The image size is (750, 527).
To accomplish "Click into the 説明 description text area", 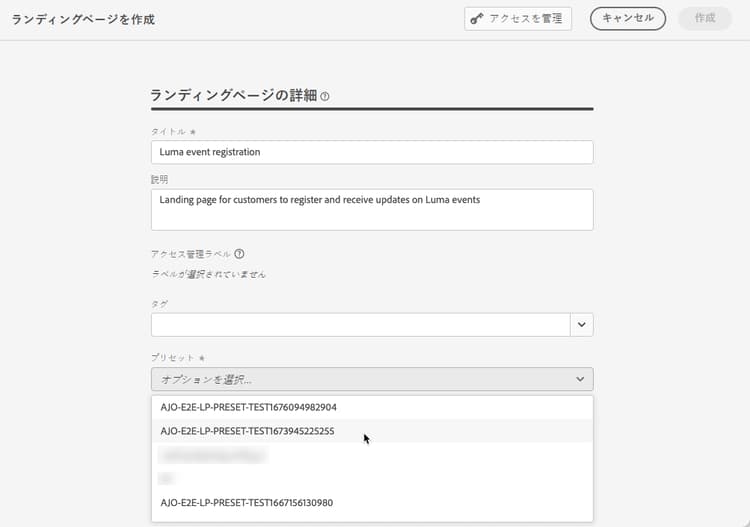I will click(372, 210).
